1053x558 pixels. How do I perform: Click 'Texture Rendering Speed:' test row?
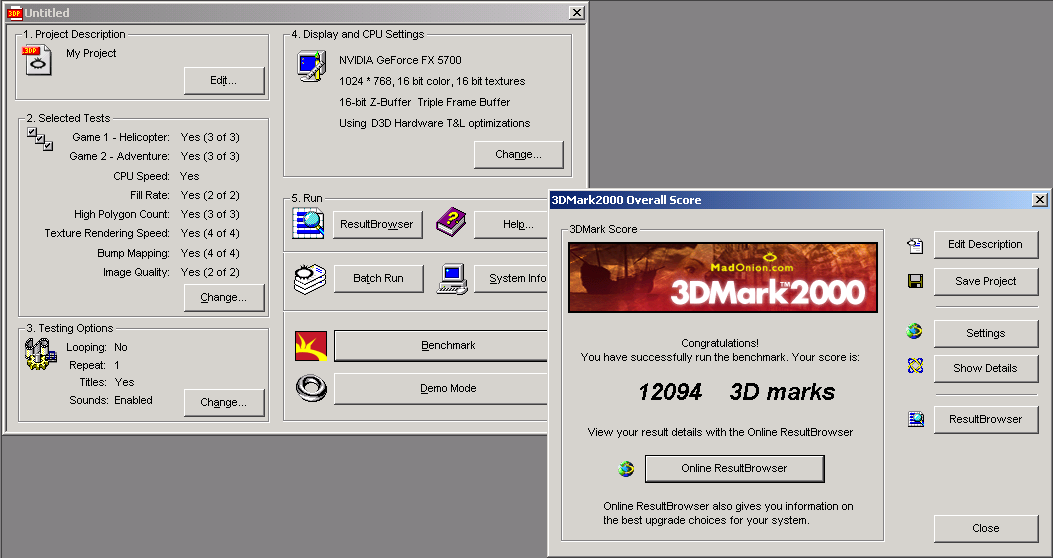142,233
